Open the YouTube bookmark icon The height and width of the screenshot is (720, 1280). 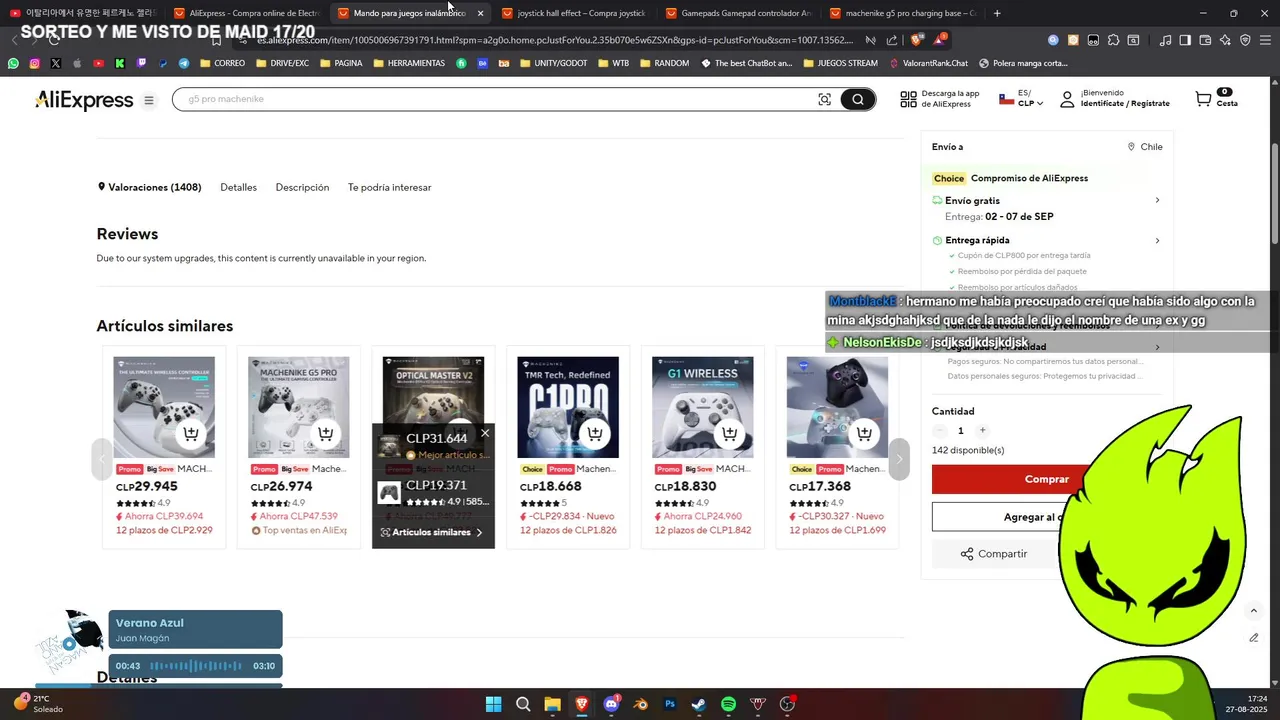[98, 63]
